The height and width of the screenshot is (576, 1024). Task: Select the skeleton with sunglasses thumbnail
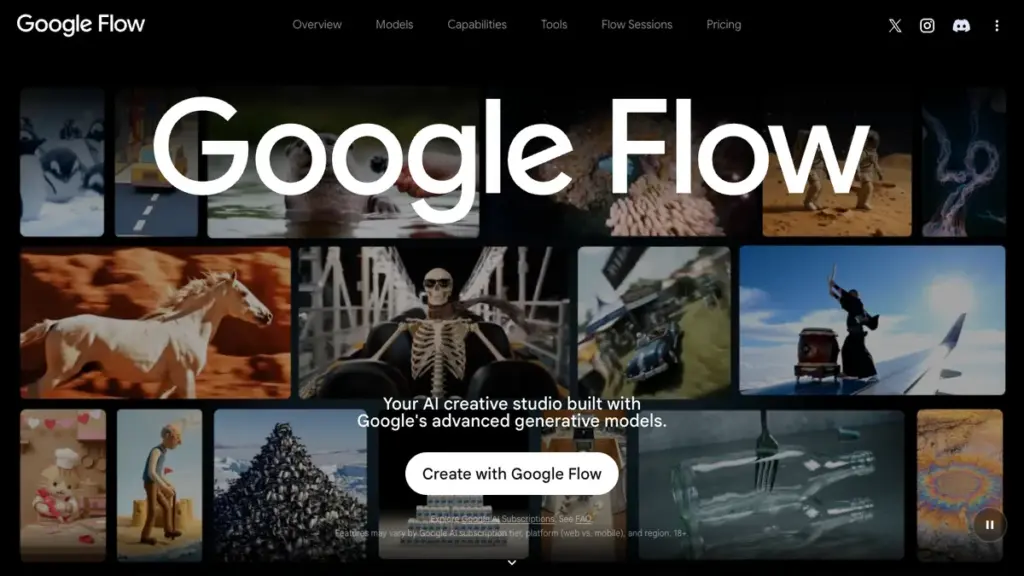(433, 323)
